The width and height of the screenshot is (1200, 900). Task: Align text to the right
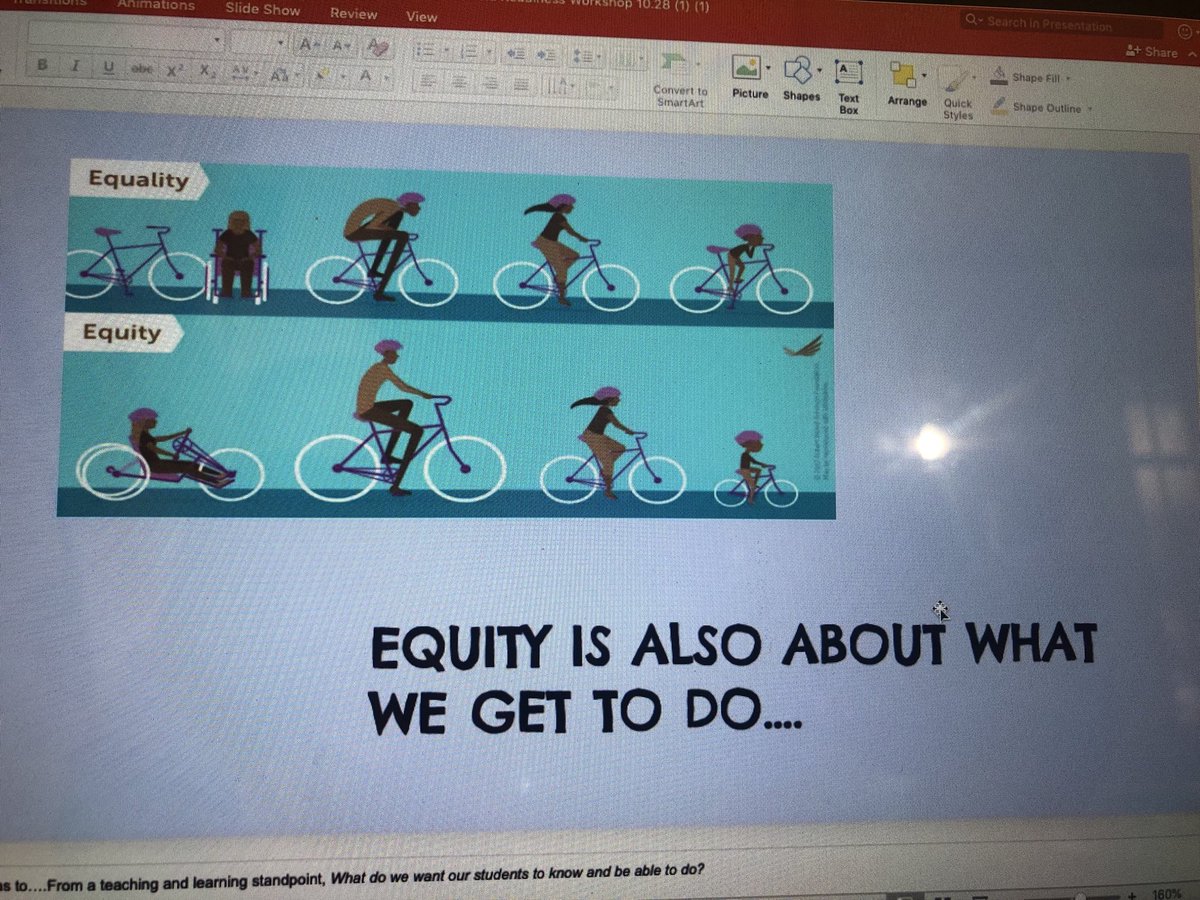[489, 84]
